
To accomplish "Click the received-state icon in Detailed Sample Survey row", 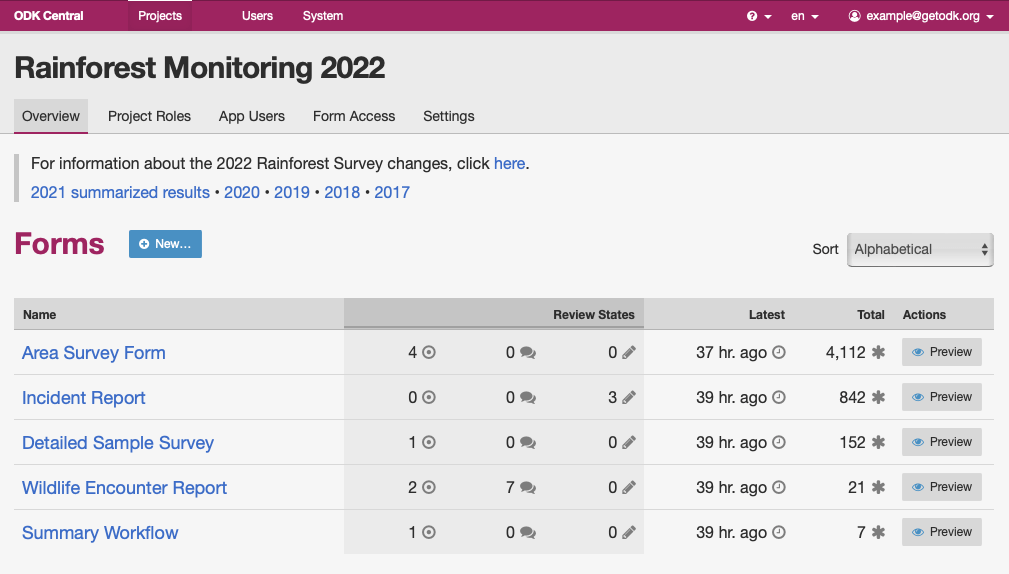I will coord(429,443).
